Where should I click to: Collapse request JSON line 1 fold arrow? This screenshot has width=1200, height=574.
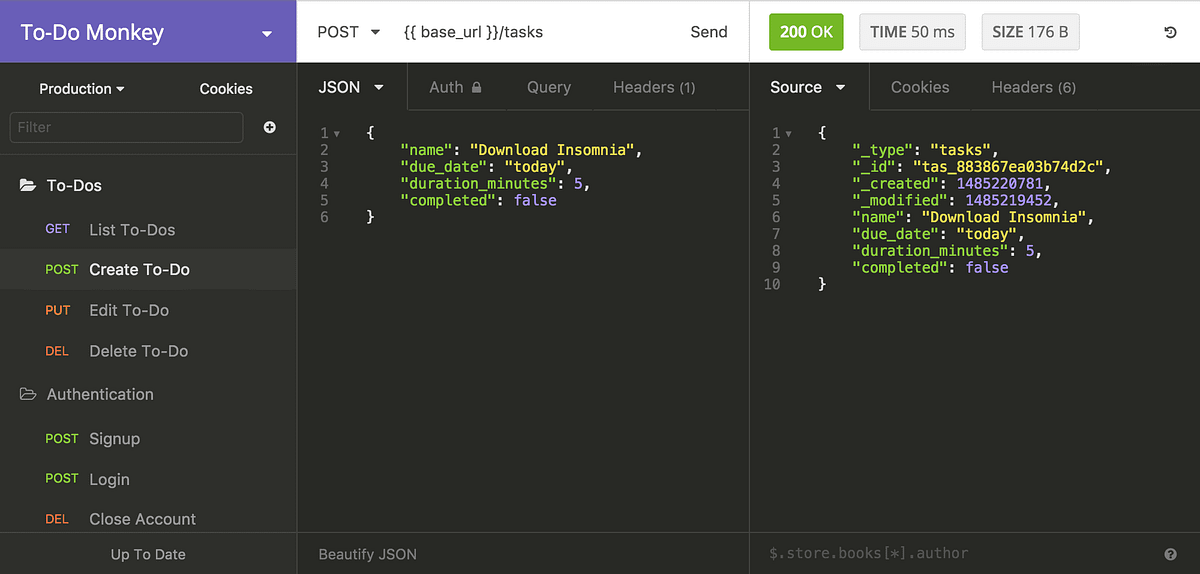337,134
